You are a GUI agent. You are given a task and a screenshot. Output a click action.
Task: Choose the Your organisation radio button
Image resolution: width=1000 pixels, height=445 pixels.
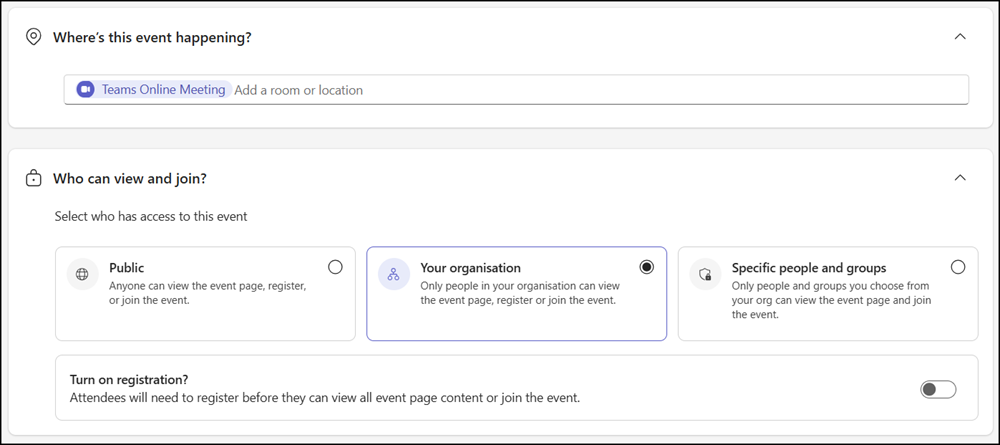point(647,267)
